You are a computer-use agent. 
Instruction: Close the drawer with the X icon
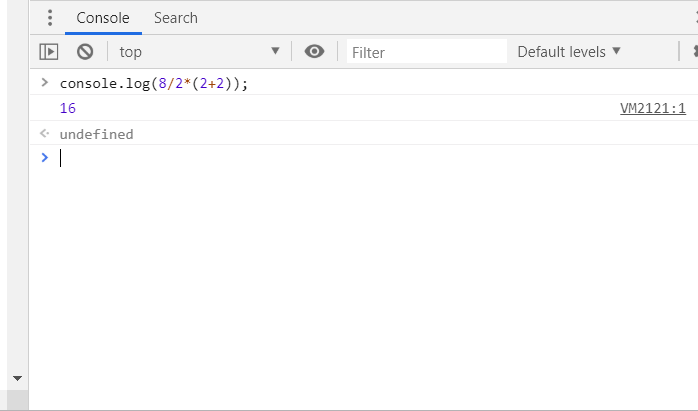[694, 18]
